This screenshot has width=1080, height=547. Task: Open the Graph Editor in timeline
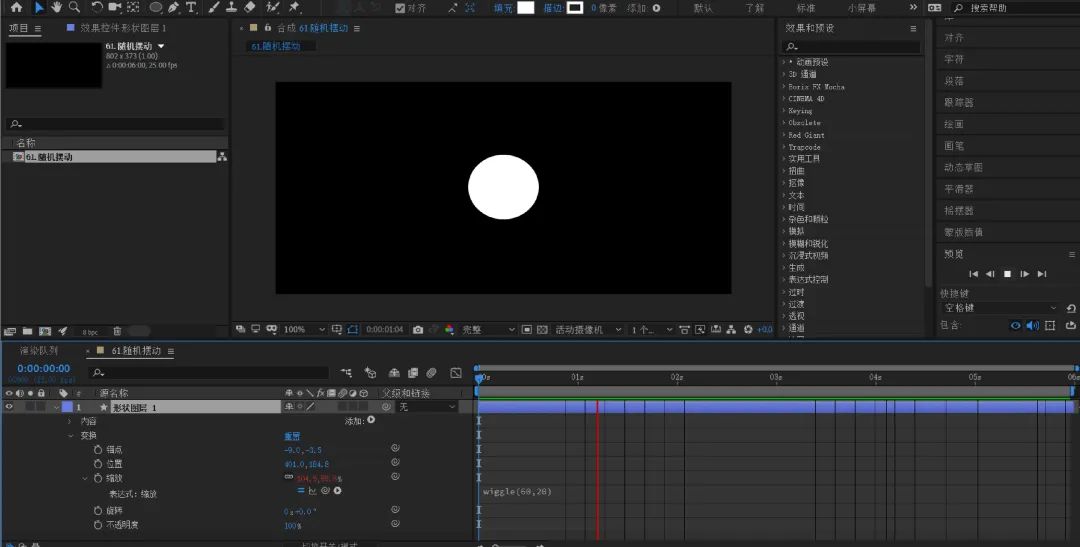455,373
